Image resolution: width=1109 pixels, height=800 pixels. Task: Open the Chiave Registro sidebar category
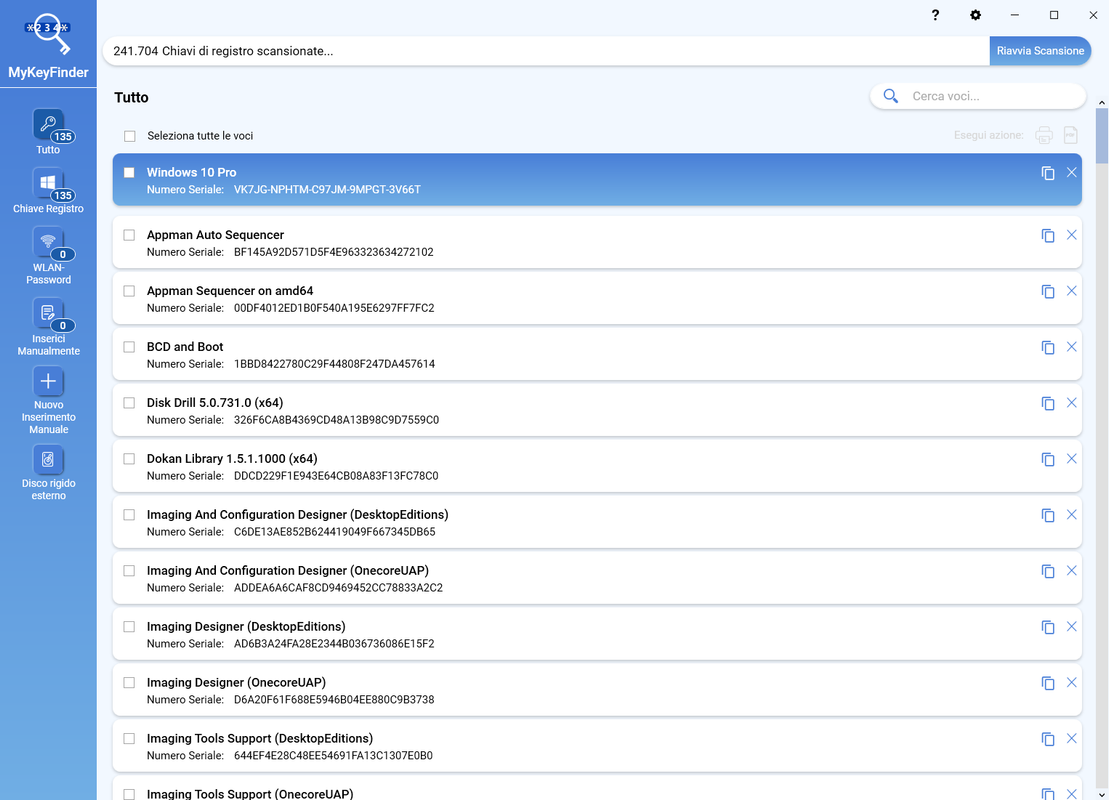pos(48,191)
